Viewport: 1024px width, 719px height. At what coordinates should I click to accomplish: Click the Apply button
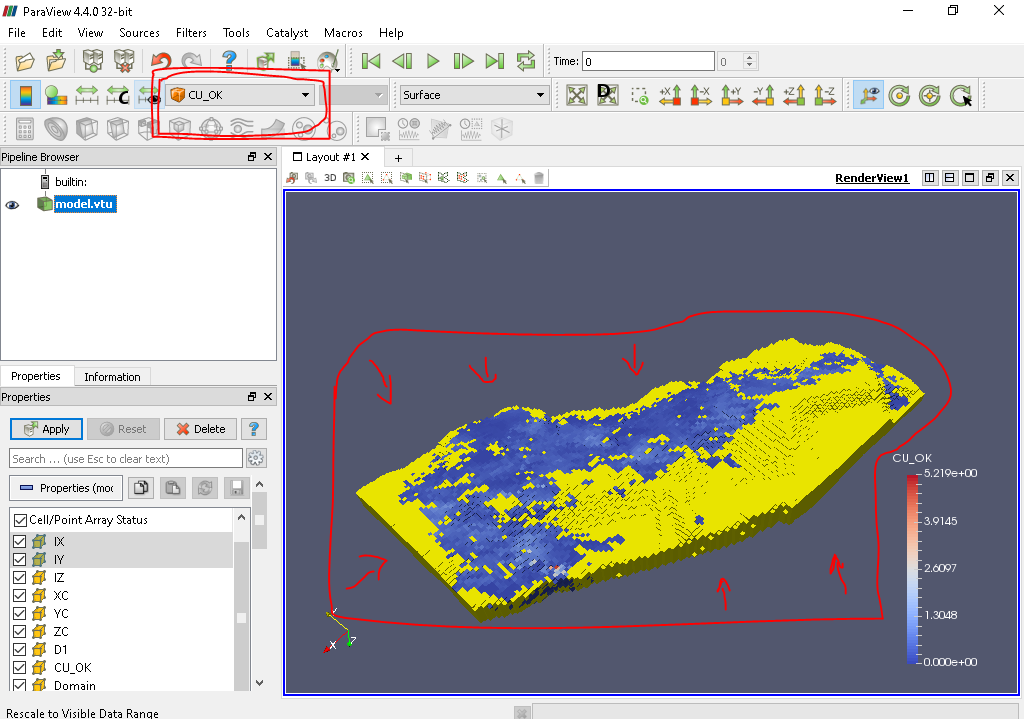(x=46, y=429)
